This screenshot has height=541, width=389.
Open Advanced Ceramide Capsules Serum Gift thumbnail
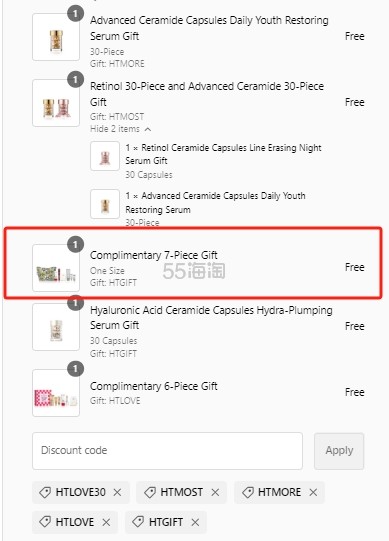point(56,37)
